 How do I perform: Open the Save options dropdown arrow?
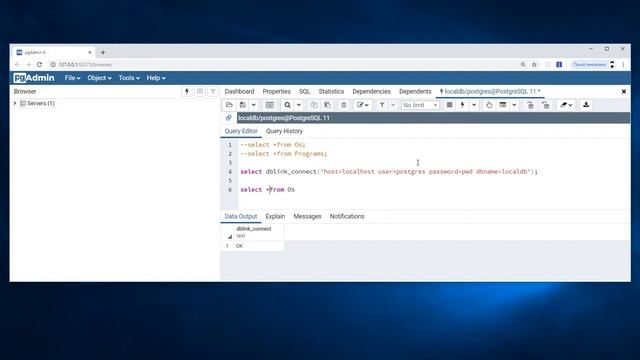pos(253,105)
